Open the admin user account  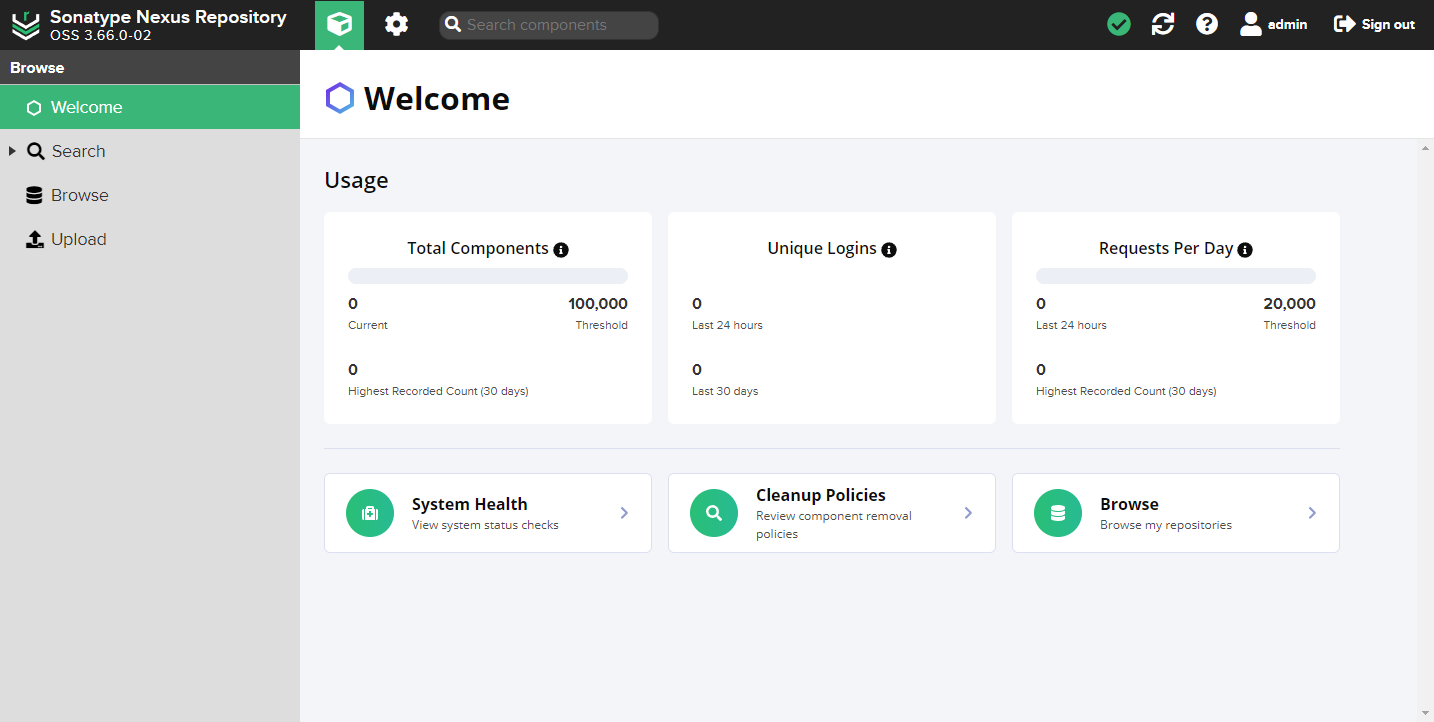[x=1274, y=24]
